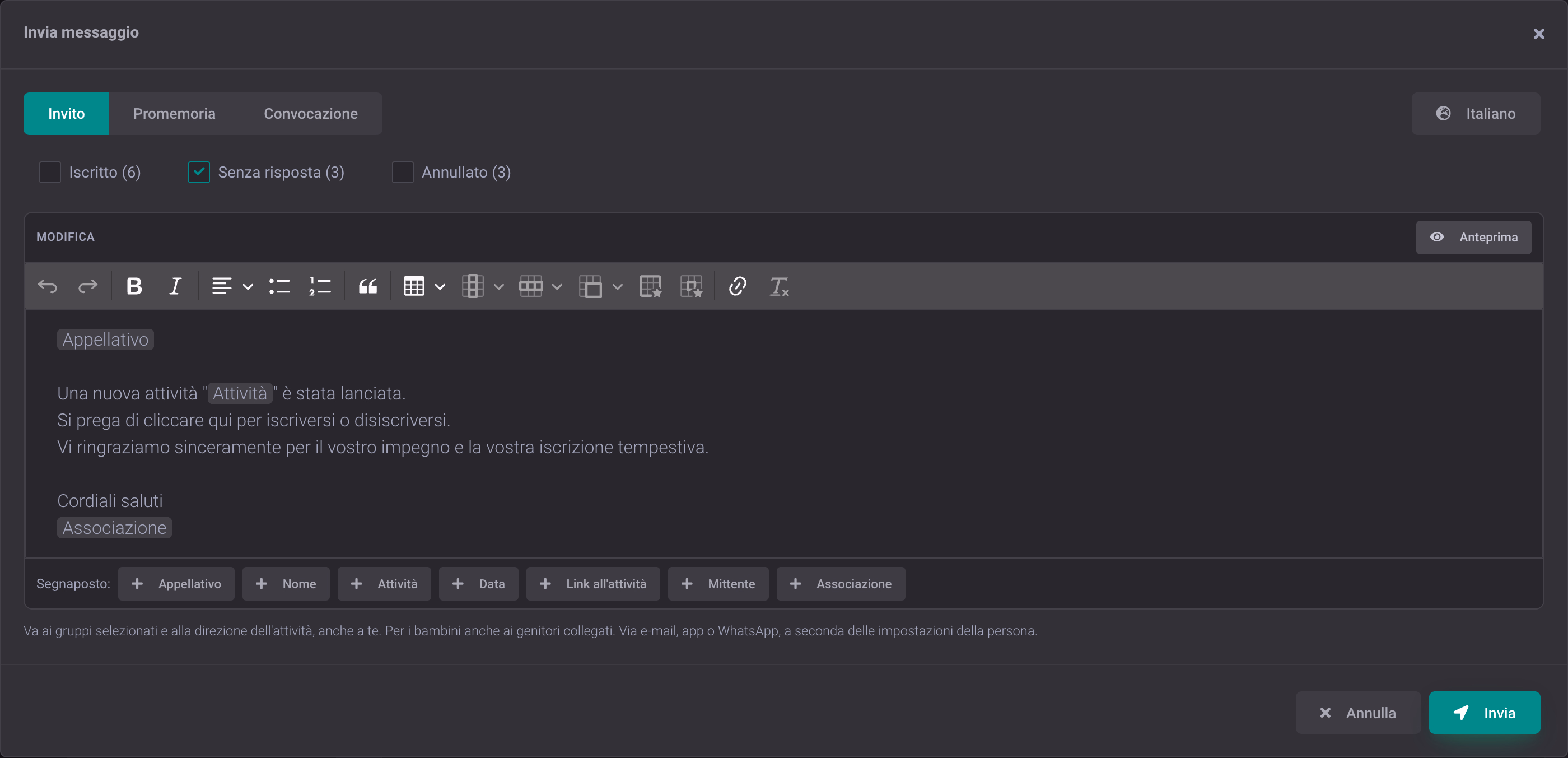Toggle bold formatting
This screenshot has height=758, width=1568.
[x=134, y=286]
